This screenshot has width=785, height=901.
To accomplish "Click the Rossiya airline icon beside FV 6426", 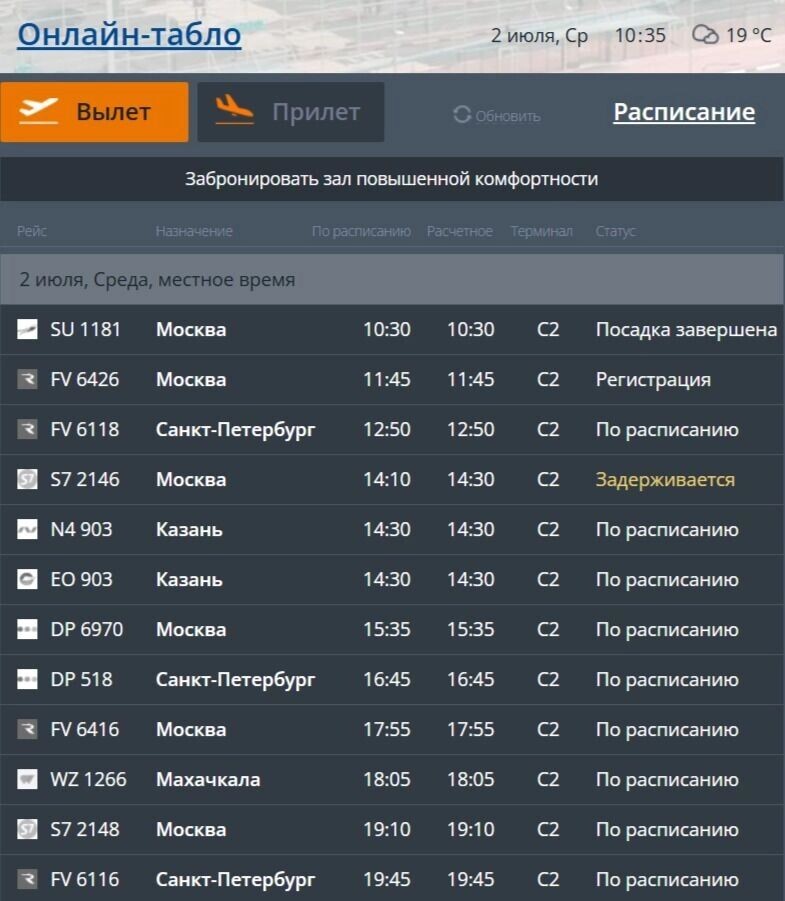I will click(27, 379).
